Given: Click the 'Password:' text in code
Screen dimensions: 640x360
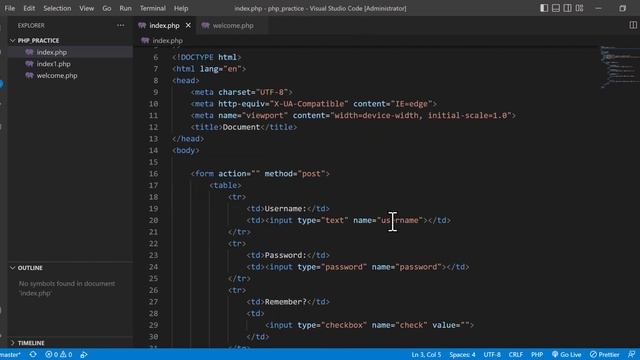Looking at the screenshot, I should pyautogui.click(x=285, y=255).
